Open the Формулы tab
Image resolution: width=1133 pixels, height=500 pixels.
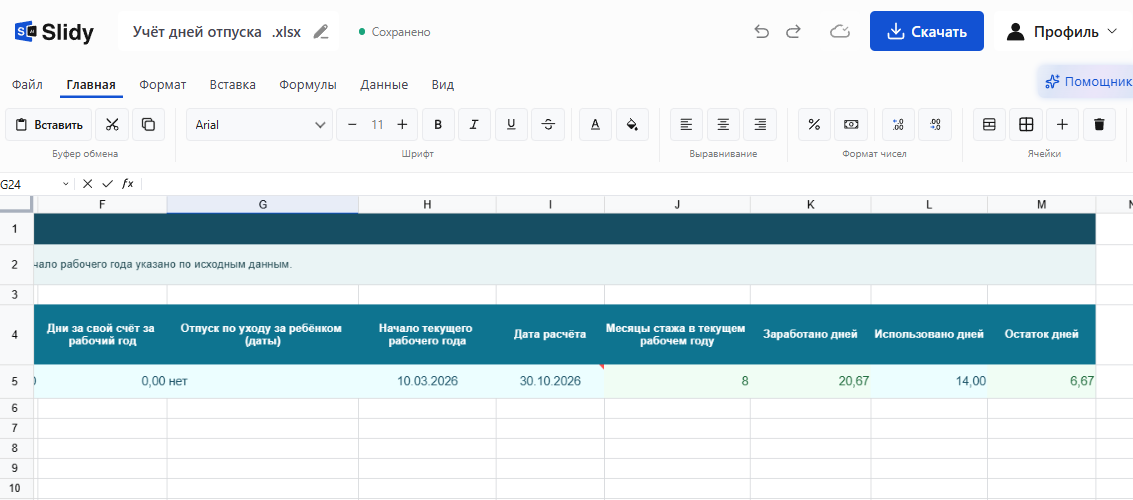[308, 85]
